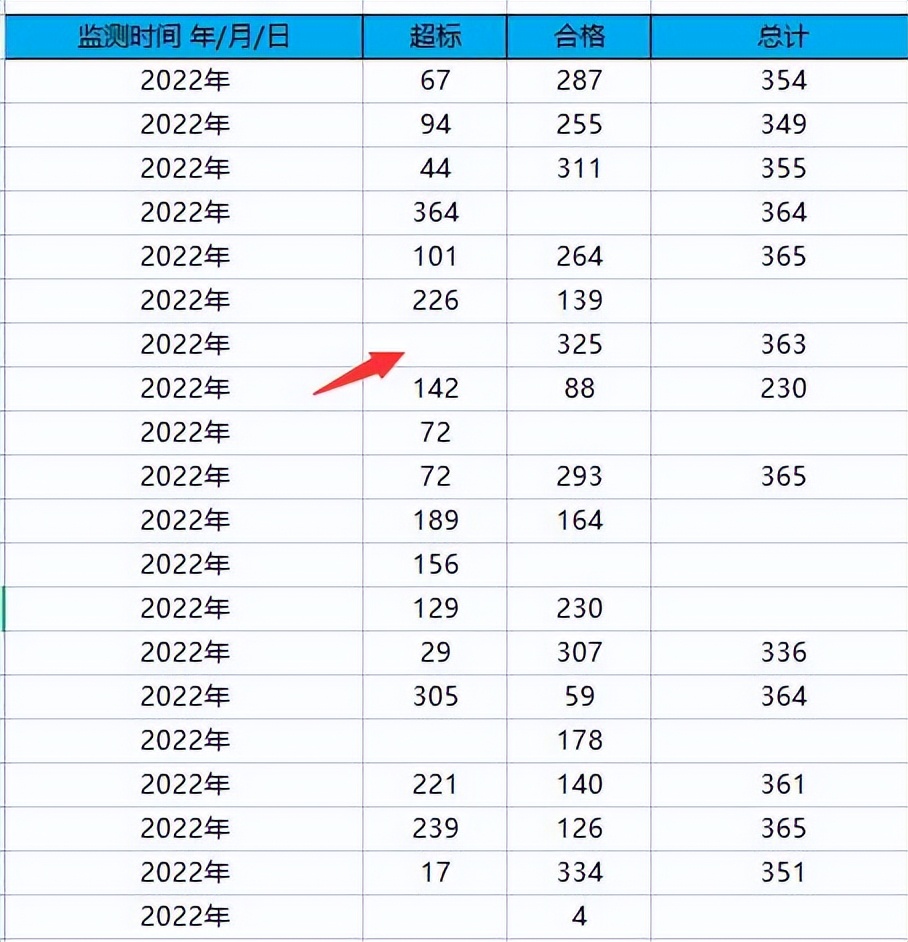Screen dimensions: 908x942
Task: Click the cell with value 140
Action: pyautogui.click(x=579, y=785)
